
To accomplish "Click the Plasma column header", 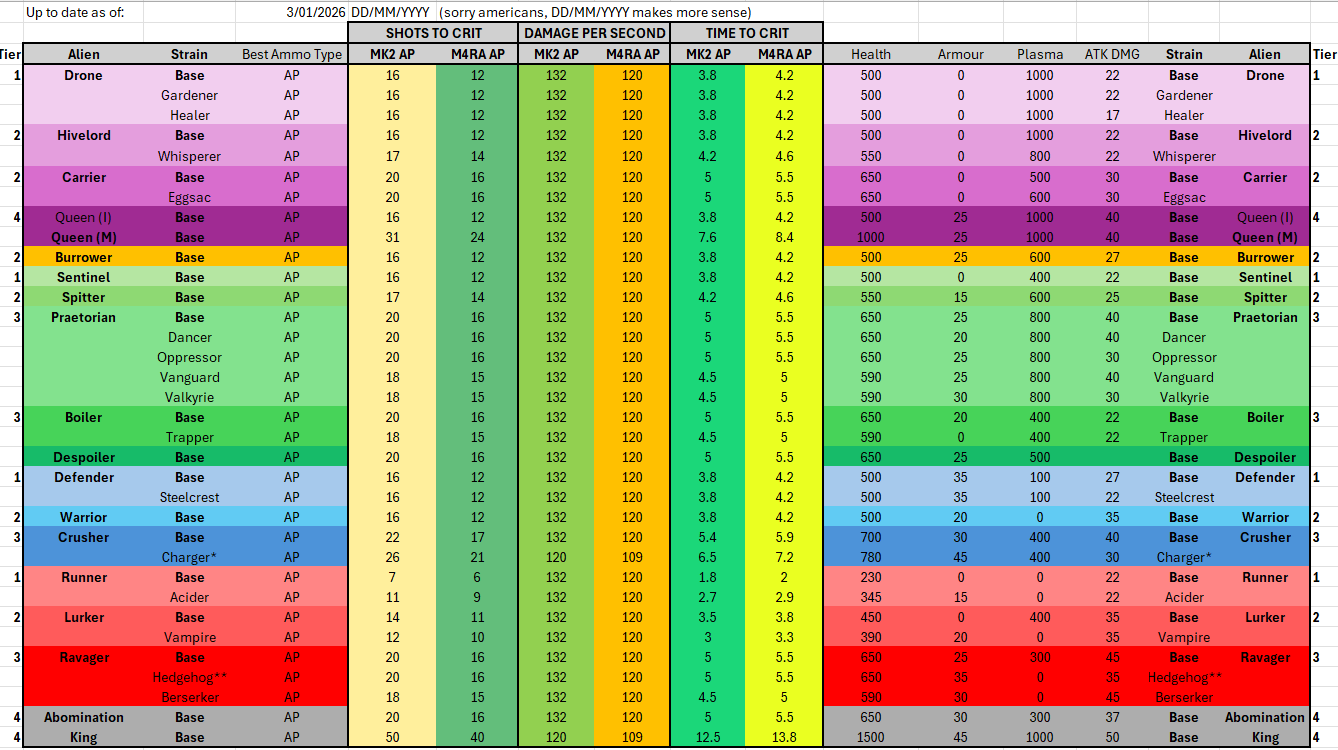I will point(1039,54).
